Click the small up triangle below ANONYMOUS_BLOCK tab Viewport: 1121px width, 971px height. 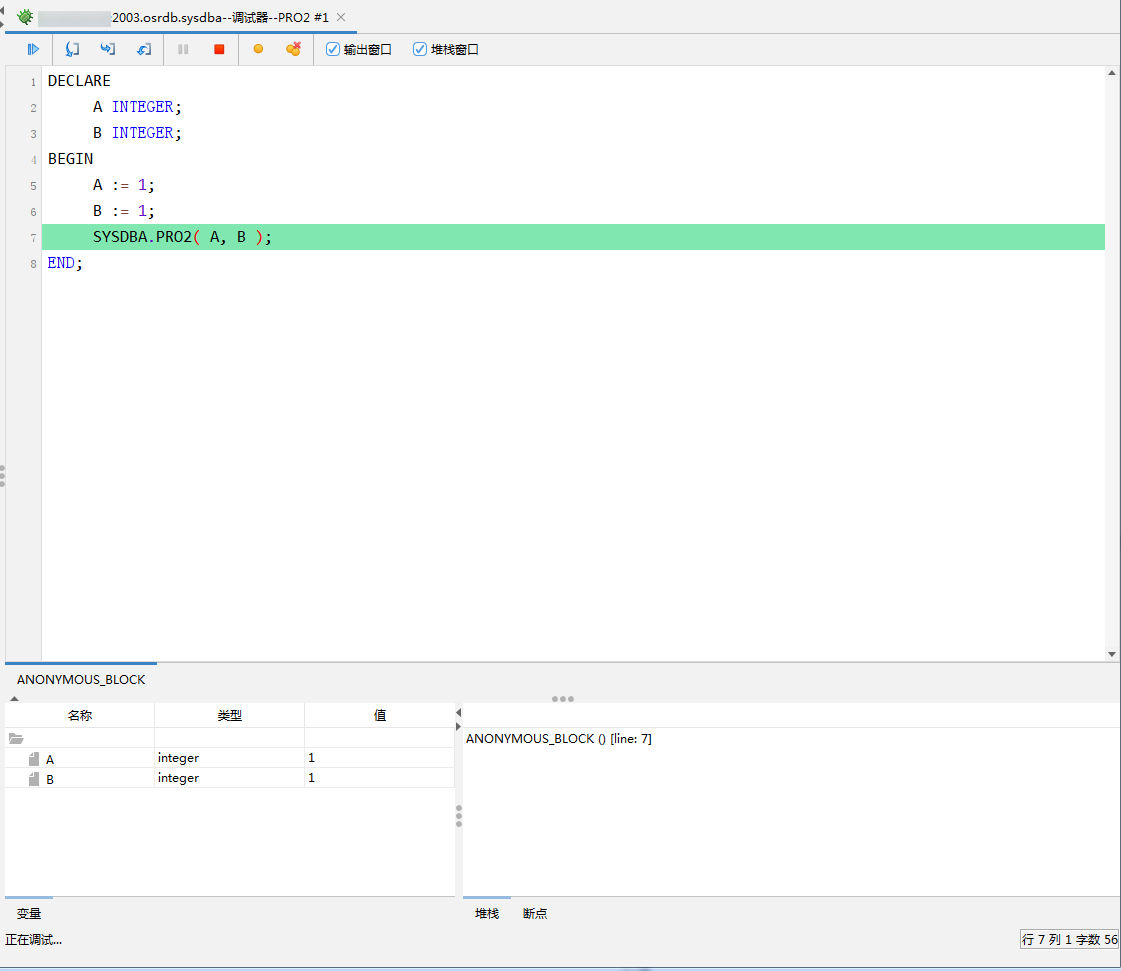(x=14, y=699)
